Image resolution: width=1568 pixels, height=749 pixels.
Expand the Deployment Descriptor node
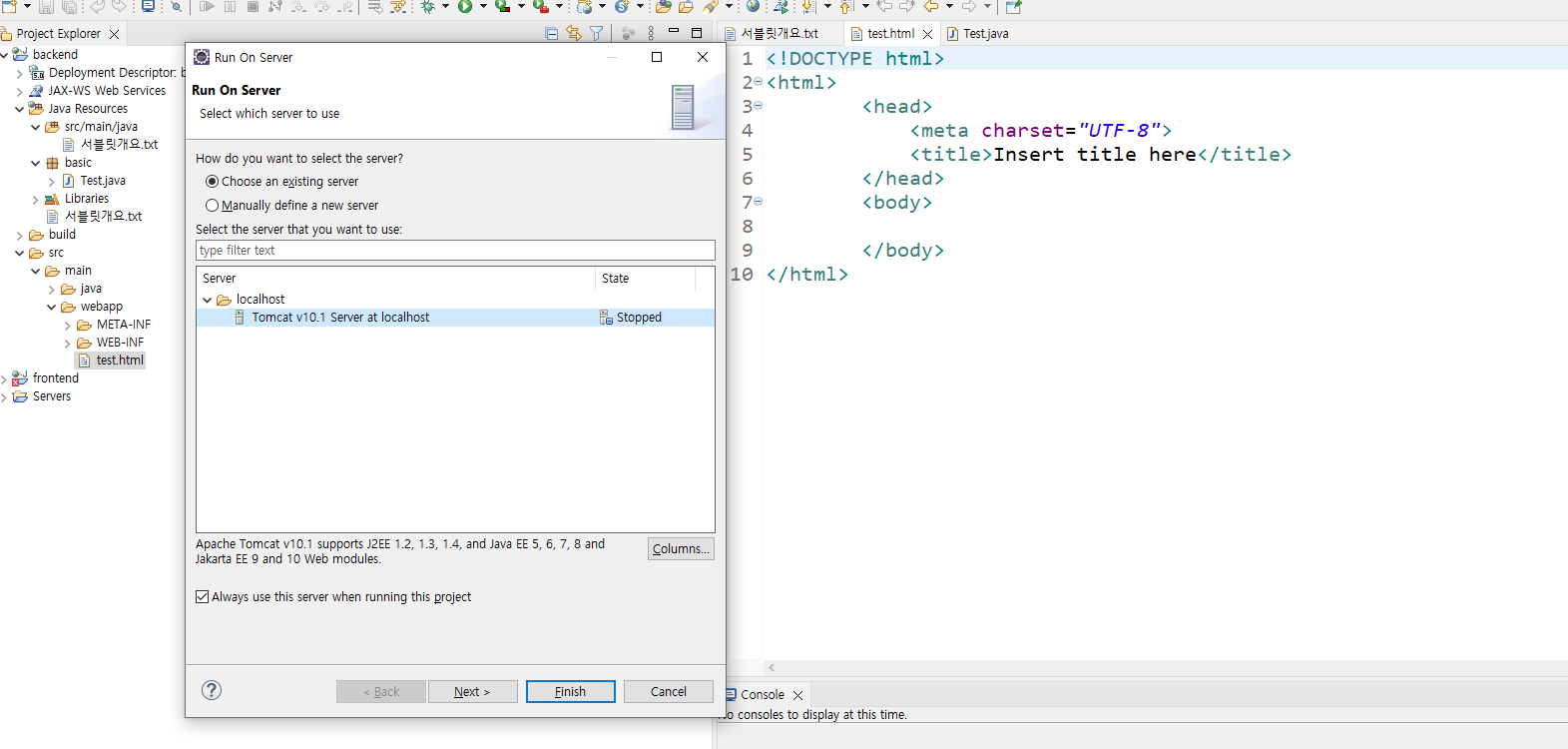click(20, 73)
